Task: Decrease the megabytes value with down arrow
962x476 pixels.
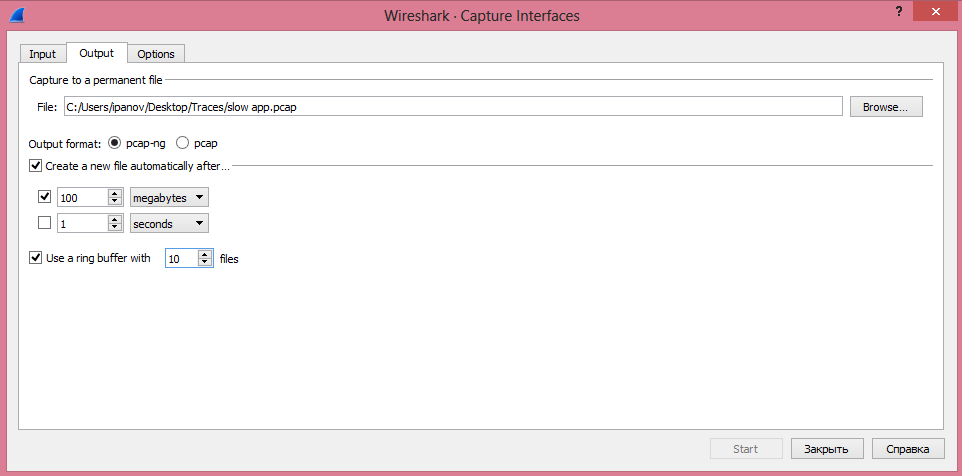Action: (115, 202)
